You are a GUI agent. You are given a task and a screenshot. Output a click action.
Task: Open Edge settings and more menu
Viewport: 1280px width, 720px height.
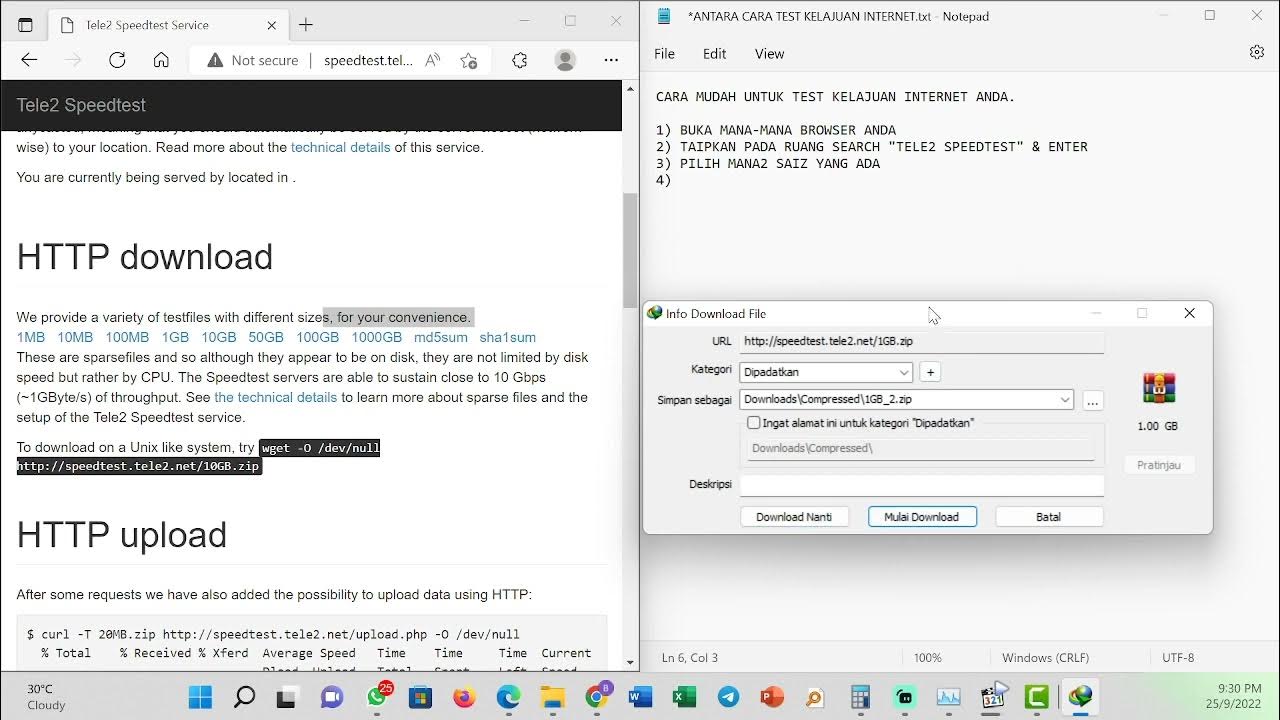[611, 60]
